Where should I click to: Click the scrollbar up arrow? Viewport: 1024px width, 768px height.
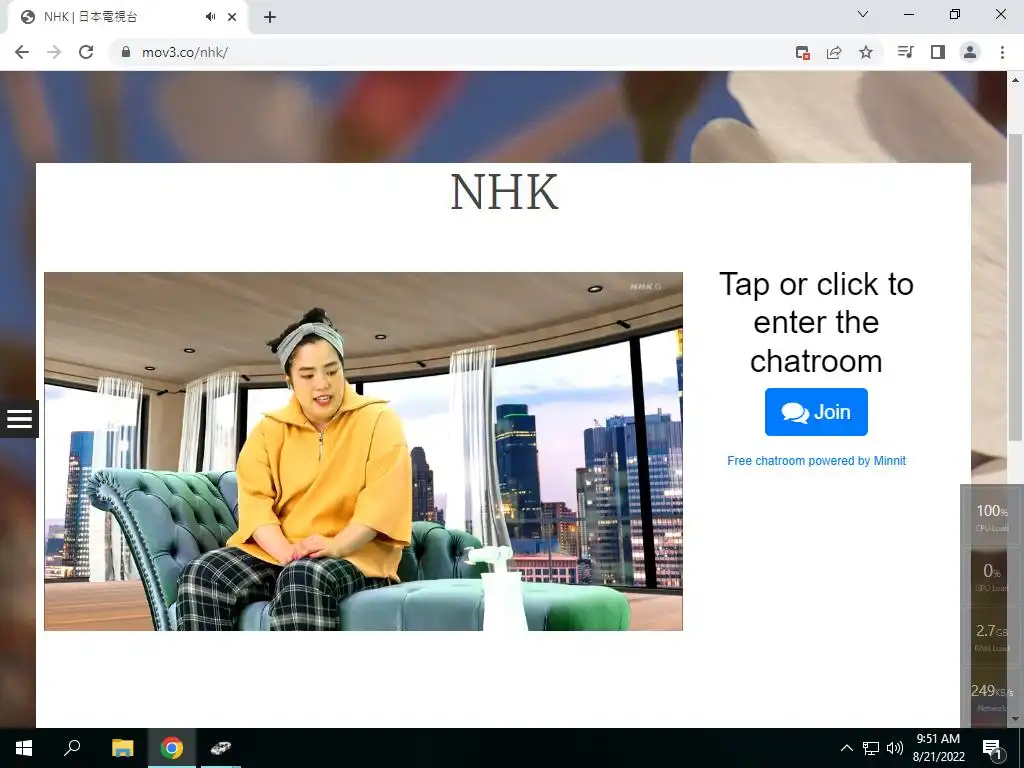1015,80
